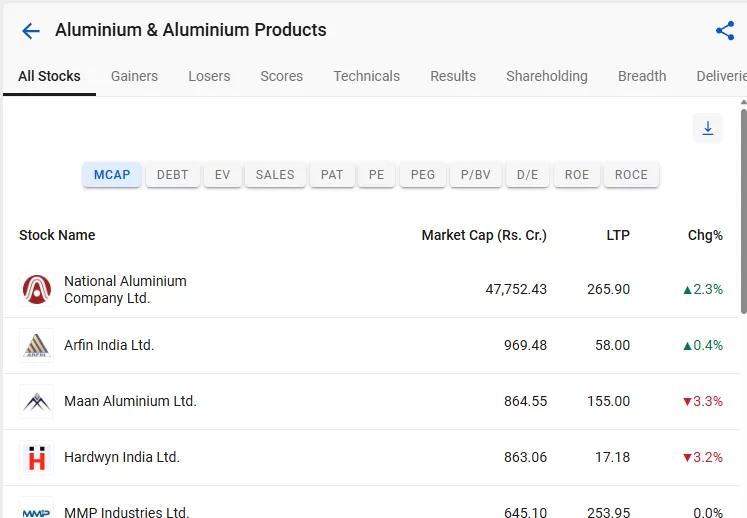Click the 2.3% change value
The width and height of the screenshot is (747, 518).
click(x=703, y=289)
